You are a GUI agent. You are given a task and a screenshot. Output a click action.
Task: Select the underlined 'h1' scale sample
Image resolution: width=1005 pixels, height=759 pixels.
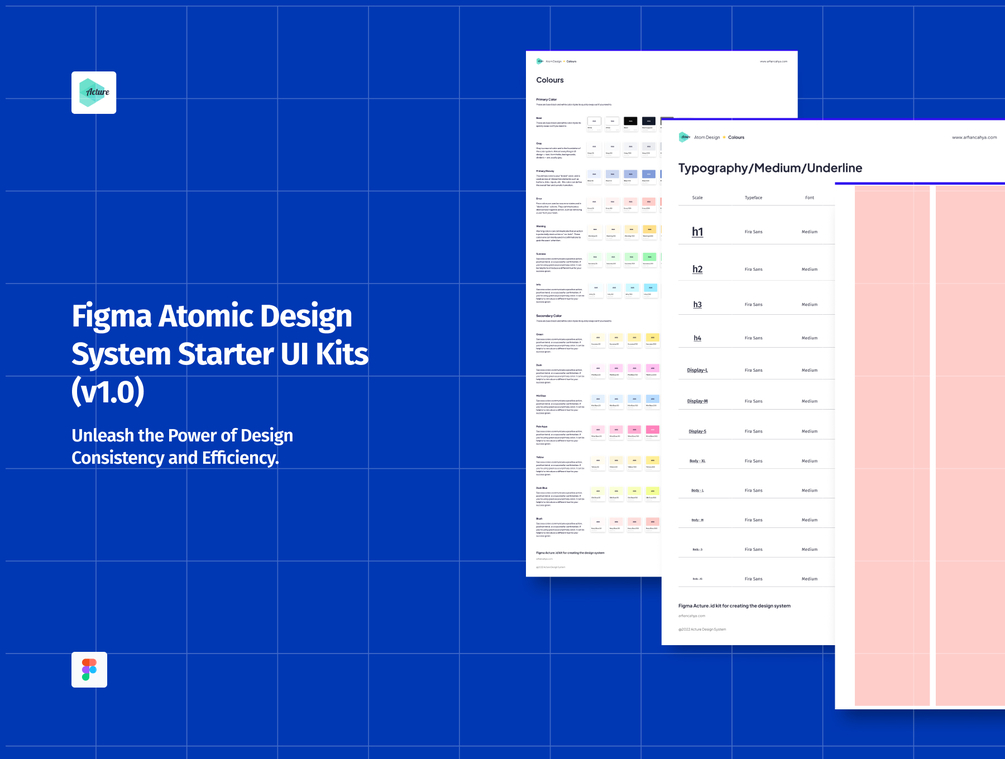click(697, 231)
